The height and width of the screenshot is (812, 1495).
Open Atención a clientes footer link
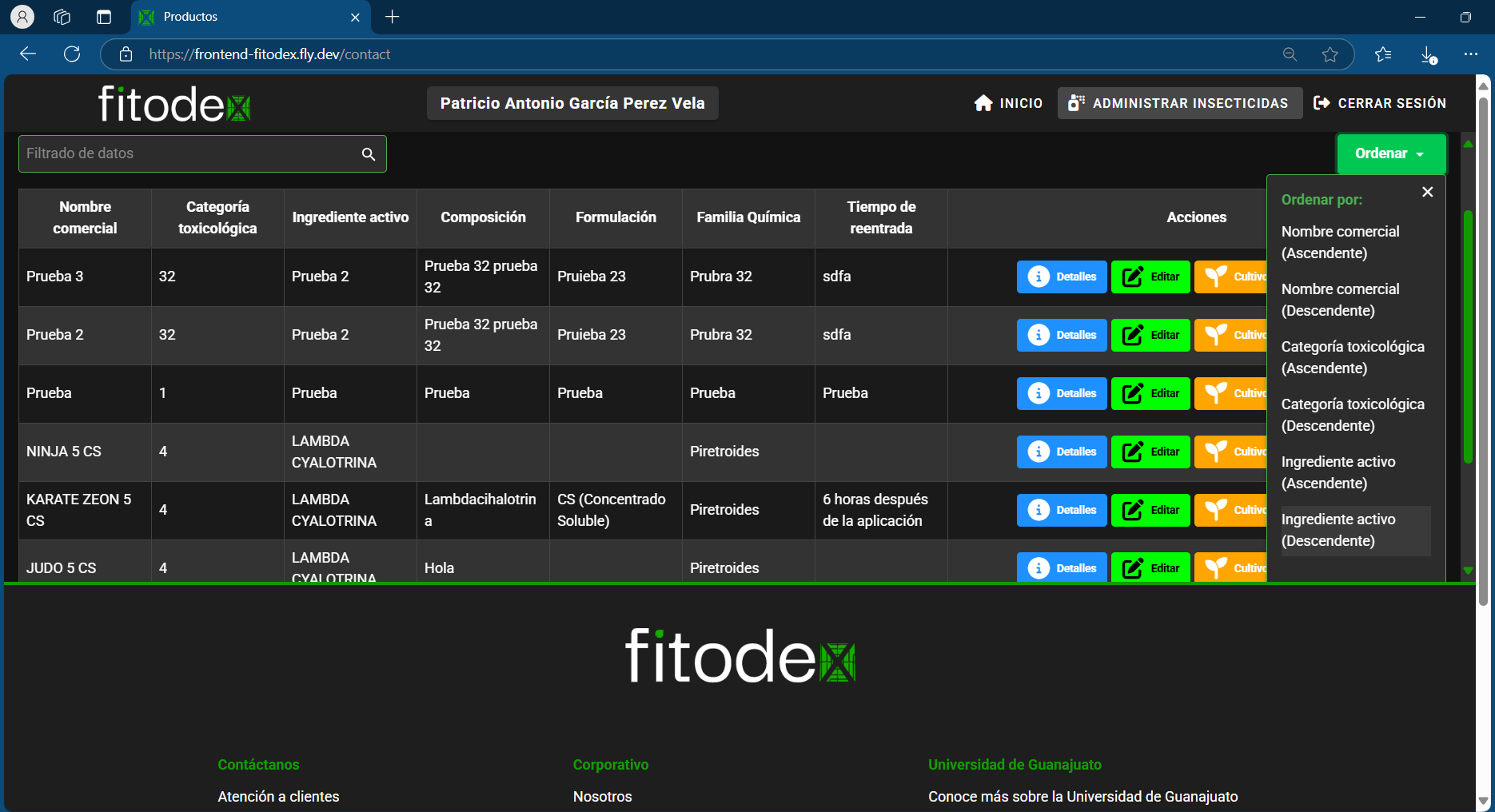pos(278,797)
